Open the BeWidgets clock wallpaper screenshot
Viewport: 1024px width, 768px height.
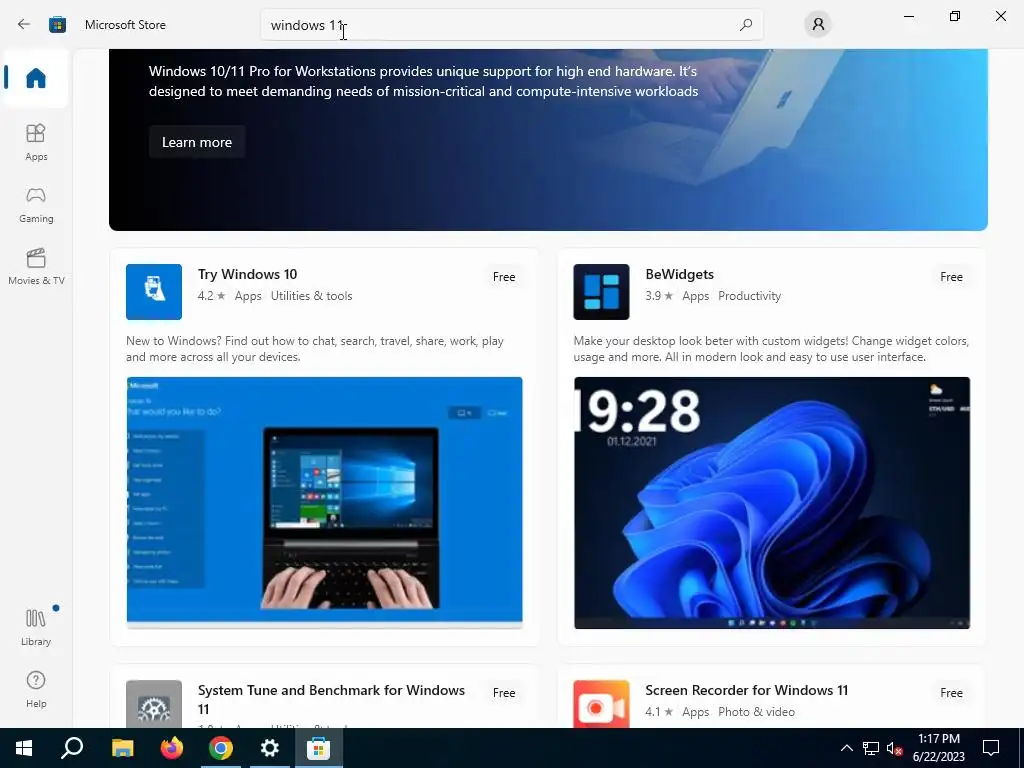pyautogui.click(x=772, y=502)
